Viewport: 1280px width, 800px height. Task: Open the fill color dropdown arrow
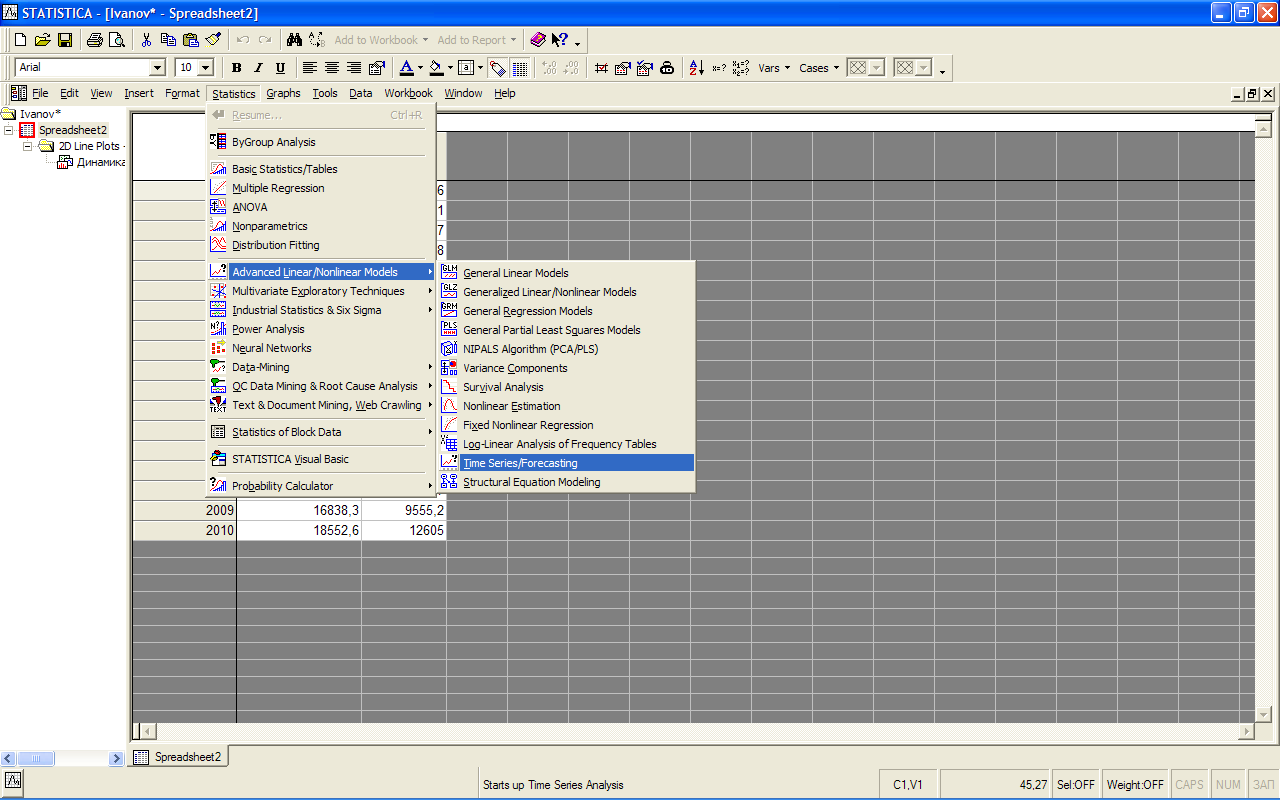[x=448, y=68]
